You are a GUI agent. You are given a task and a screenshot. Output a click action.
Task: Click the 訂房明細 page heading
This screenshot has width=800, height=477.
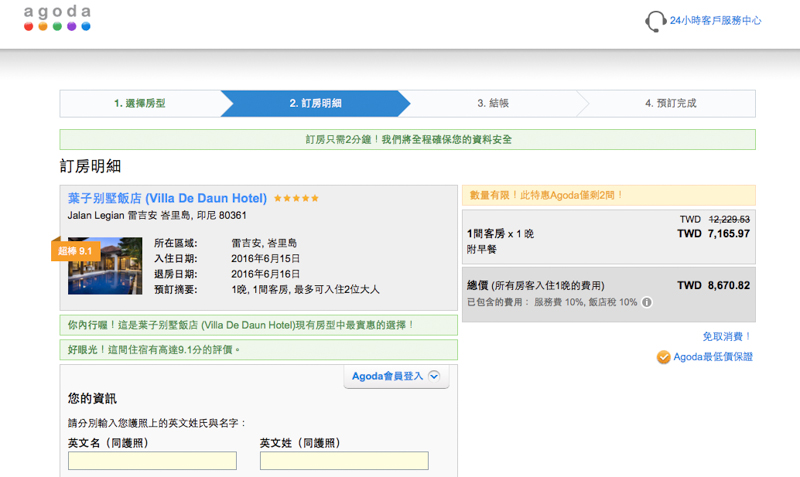click(90, 166)
